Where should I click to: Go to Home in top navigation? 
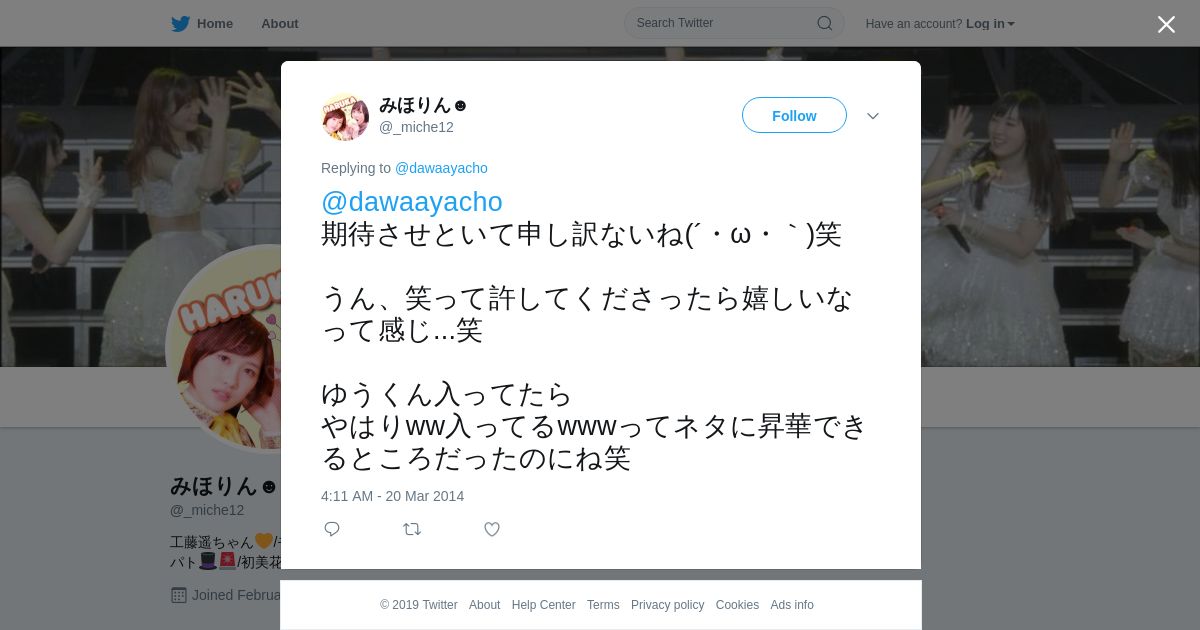click(215, 23)
